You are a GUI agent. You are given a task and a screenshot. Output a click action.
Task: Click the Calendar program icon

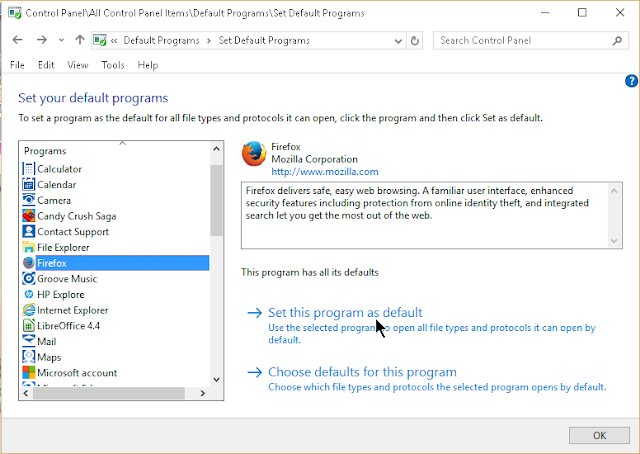pos(29,185)
